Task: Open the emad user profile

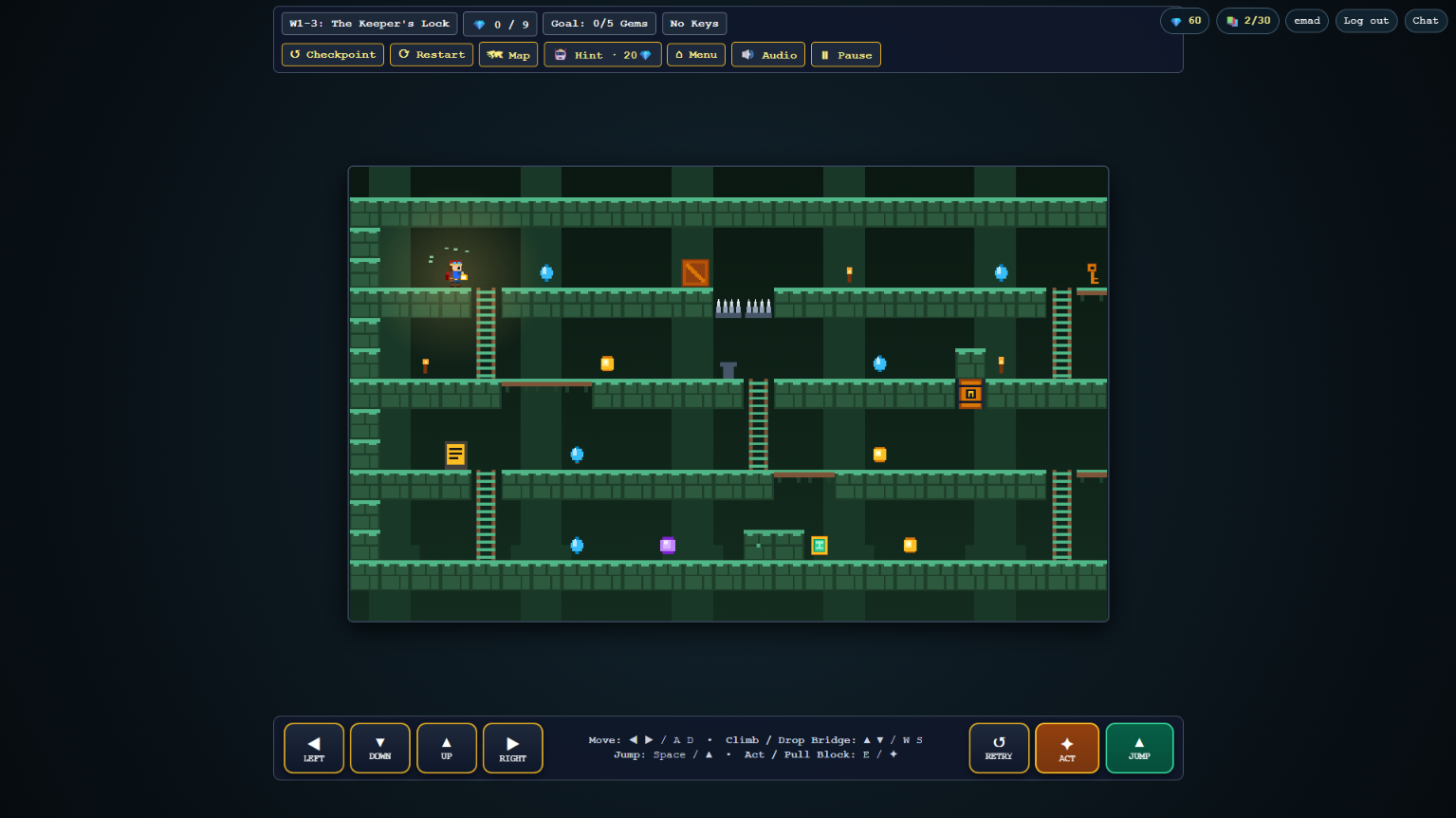Action: pos(1307,21)
